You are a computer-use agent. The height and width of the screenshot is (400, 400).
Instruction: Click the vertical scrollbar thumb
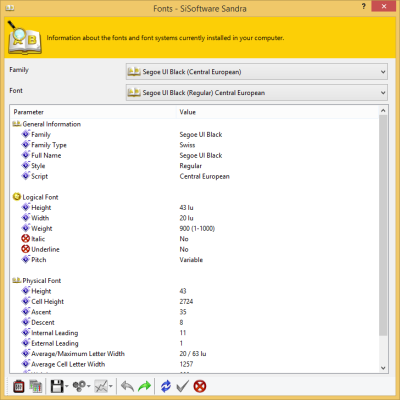pyautogui.click(x=383, y=225)
